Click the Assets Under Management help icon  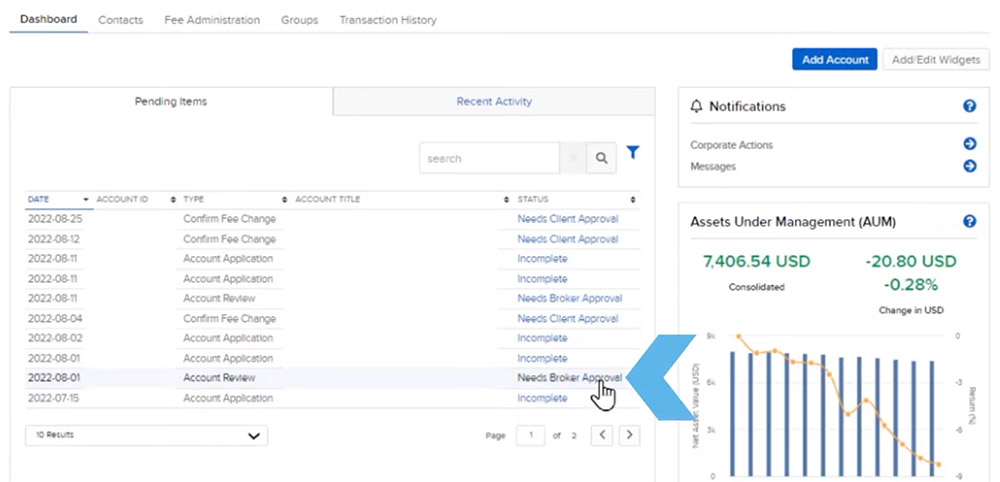coord(969,221)
